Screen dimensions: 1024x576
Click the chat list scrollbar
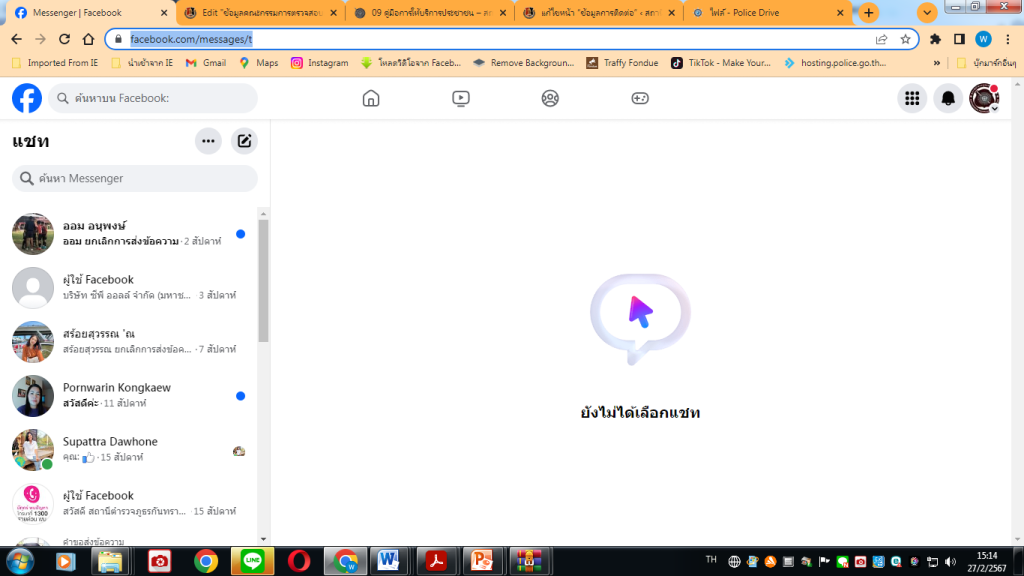coord(263,280)
